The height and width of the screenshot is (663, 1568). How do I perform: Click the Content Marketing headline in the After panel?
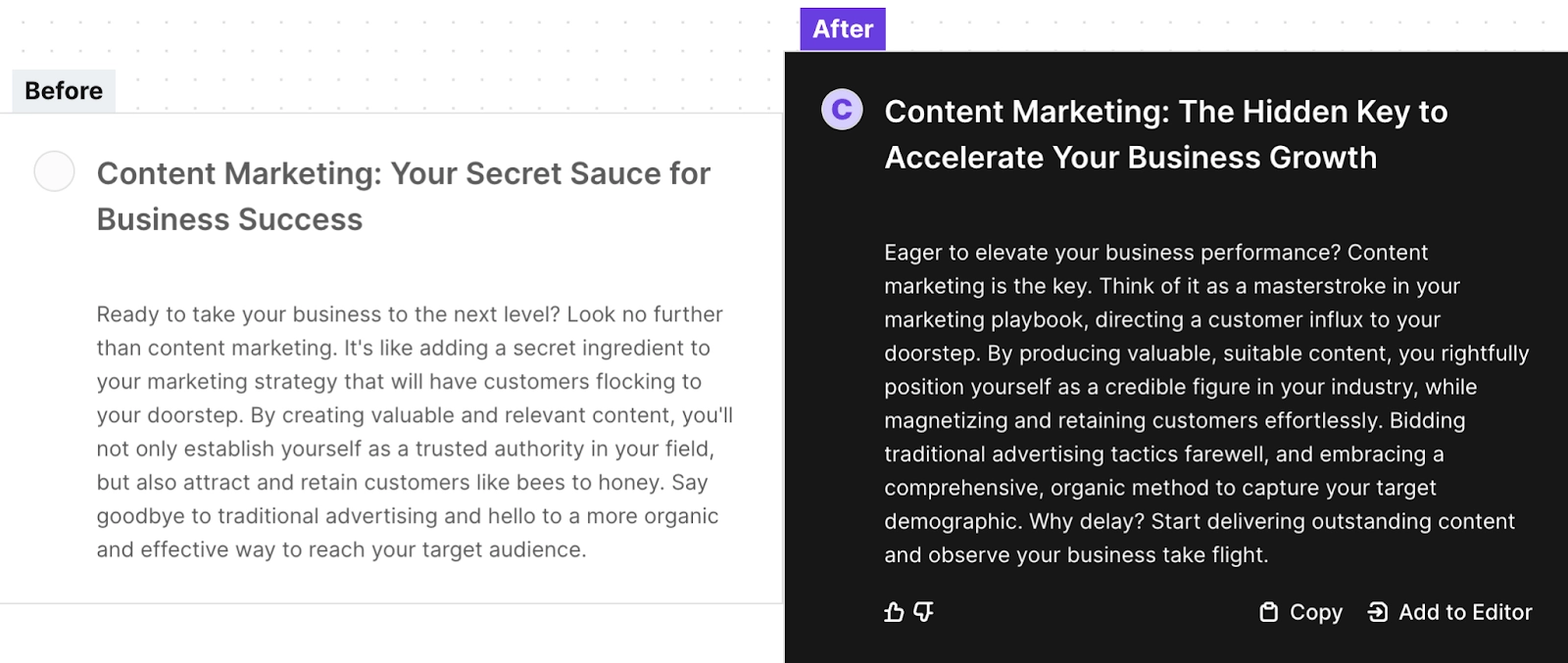pos(1164,134)
